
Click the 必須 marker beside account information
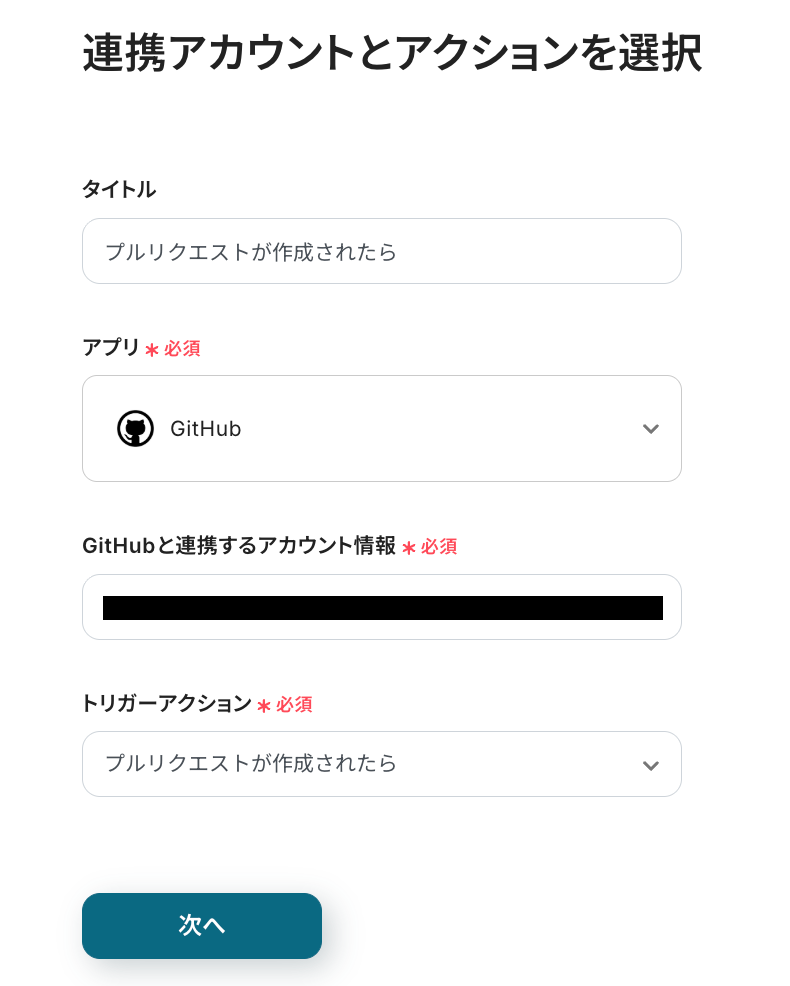[439, 547]
